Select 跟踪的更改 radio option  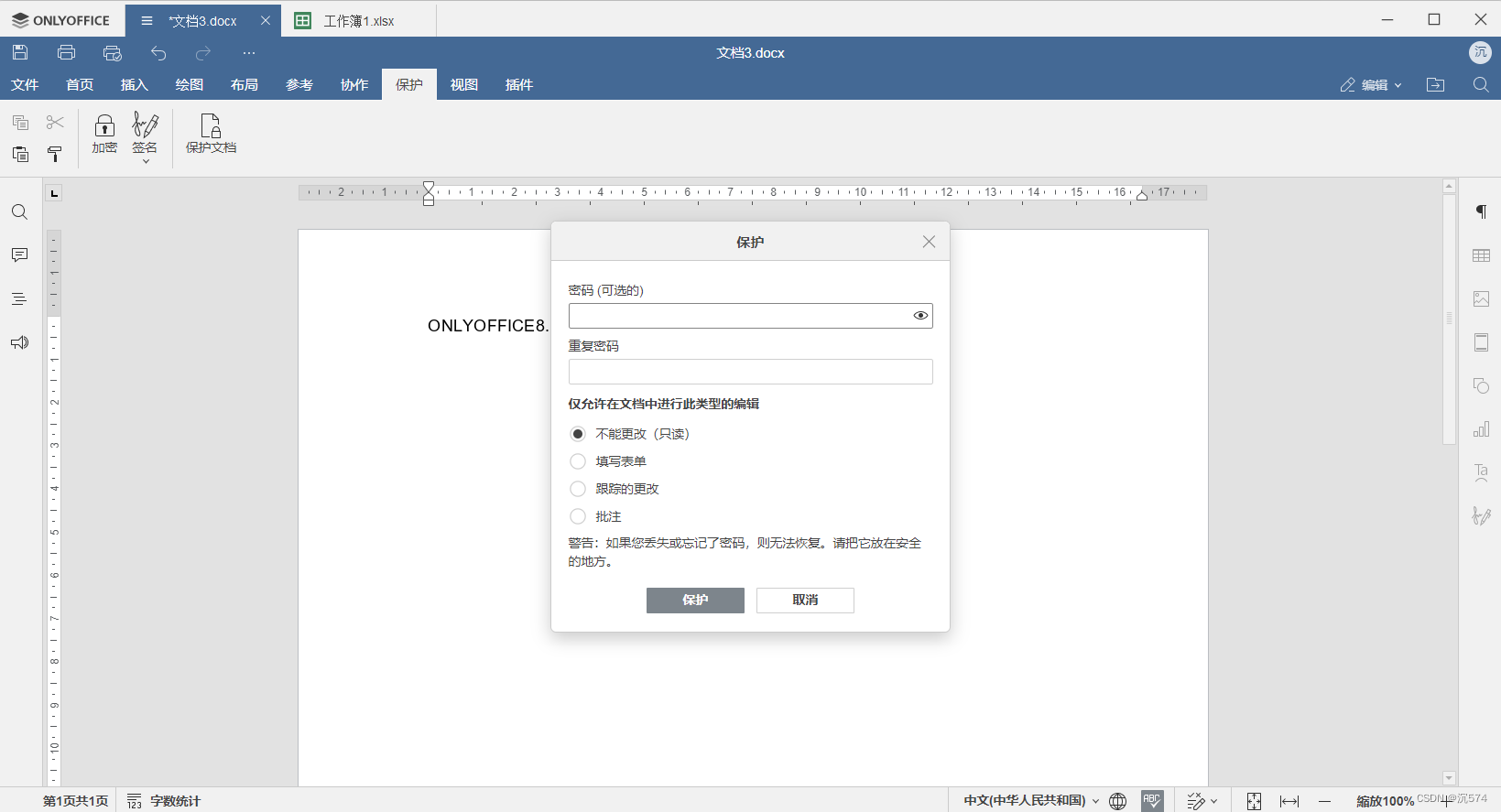click(x=578, y=489)
